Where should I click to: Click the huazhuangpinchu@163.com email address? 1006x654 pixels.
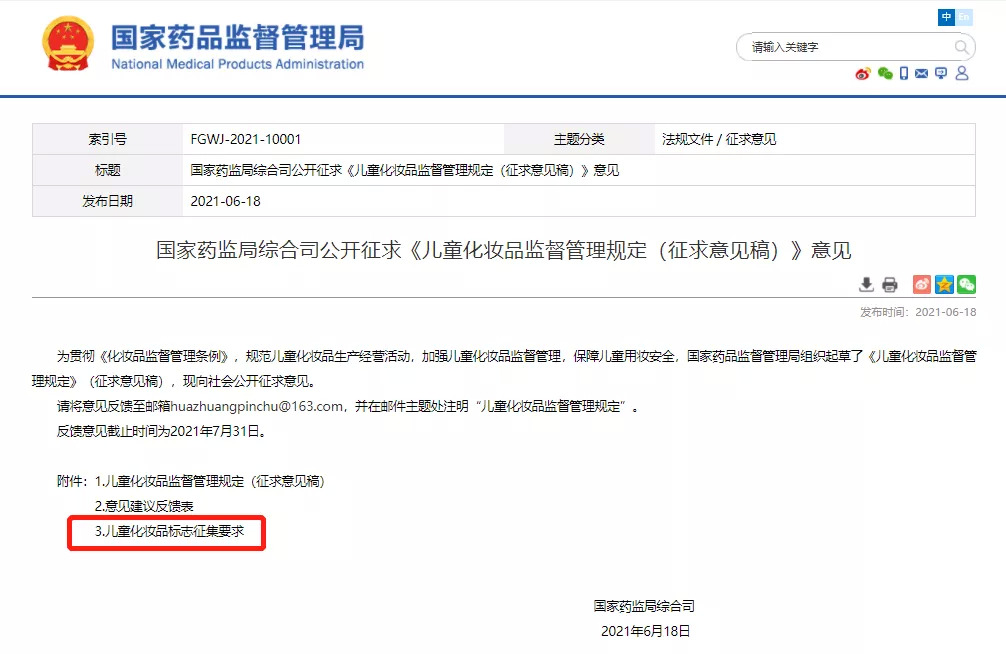coord(257,406)
